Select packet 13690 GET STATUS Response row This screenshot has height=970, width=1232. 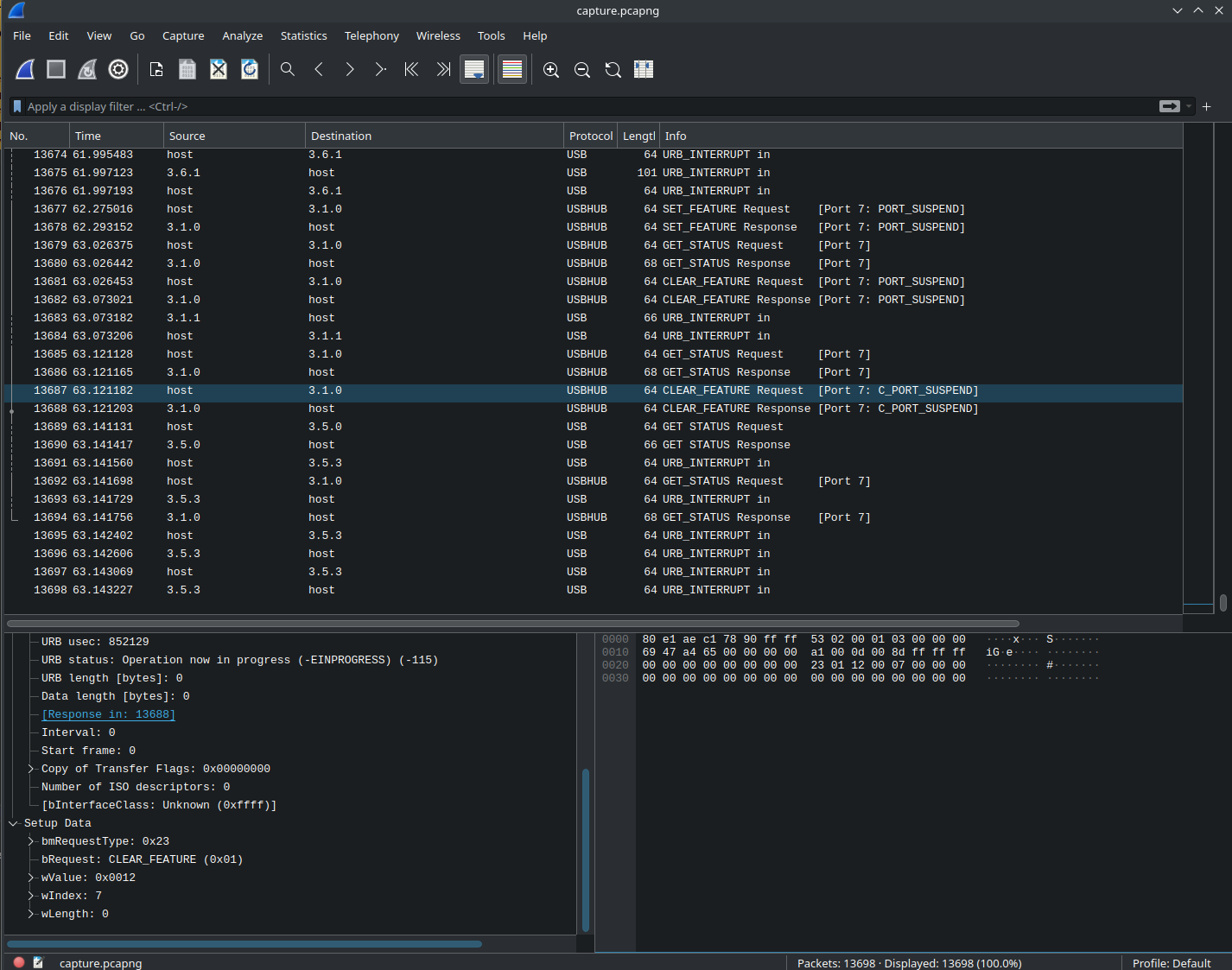pos(593,445)
